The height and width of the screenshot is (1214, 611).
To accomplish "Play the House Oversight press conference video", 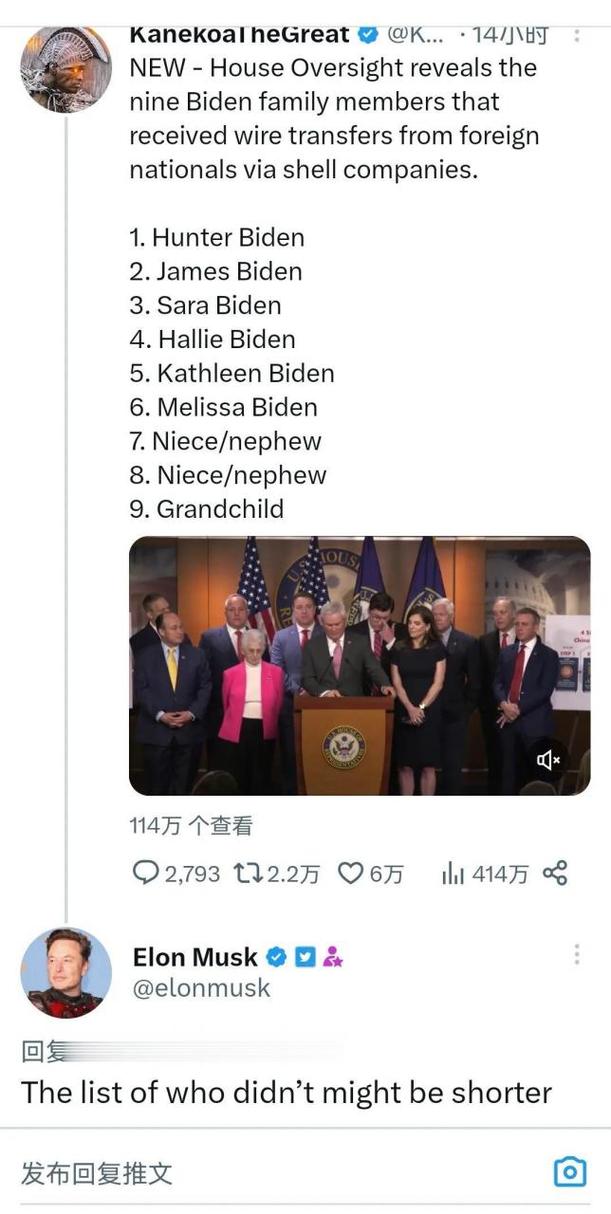I will click(x=359, y=665).
